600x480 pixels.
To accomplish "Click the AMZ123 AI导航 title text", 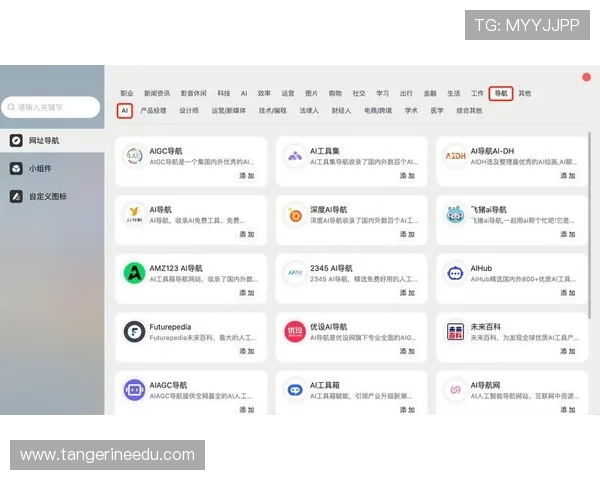I will coord(176,268).
